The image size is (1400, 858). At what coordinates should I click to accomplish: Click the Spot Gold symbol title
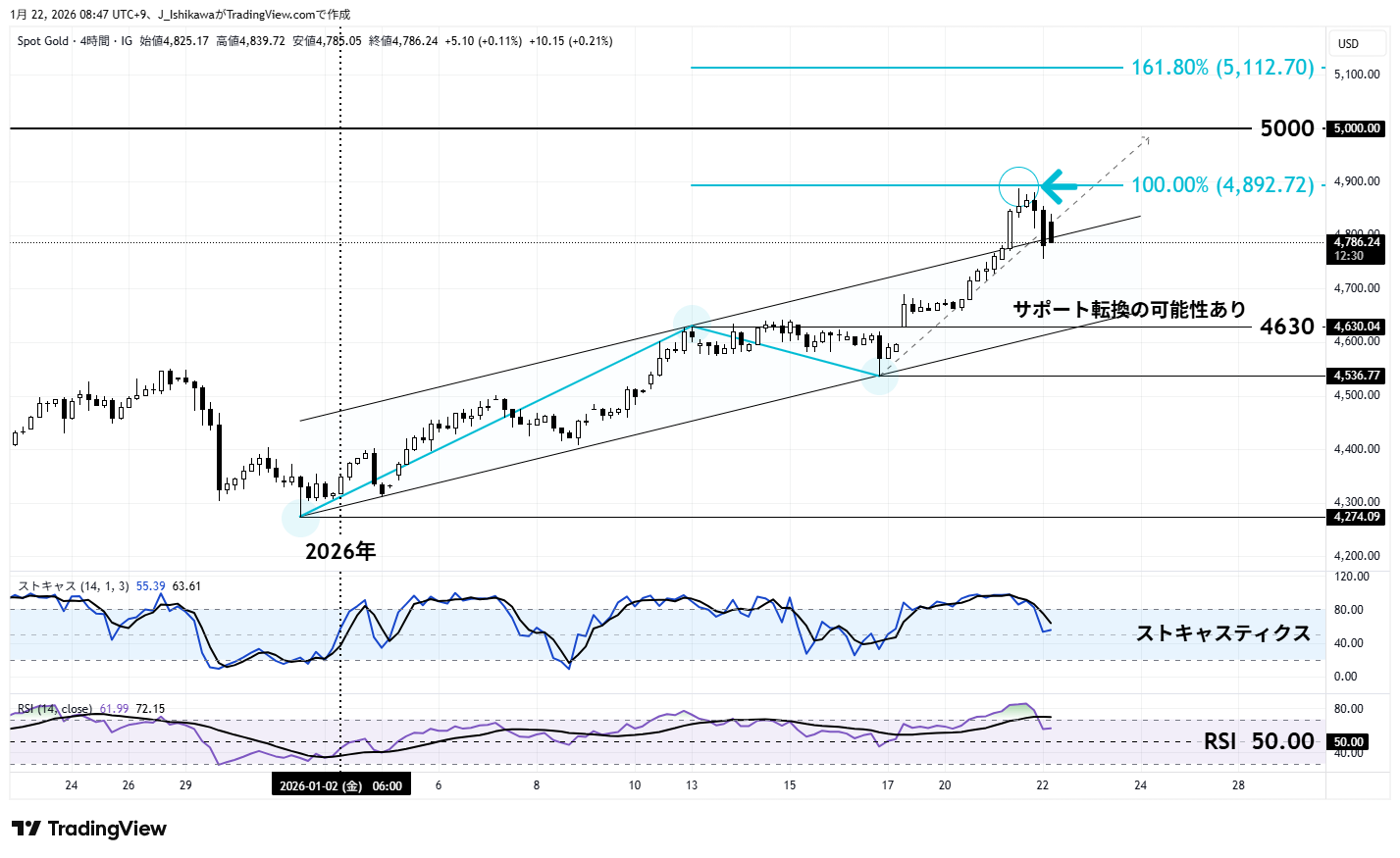click(43, 41)
